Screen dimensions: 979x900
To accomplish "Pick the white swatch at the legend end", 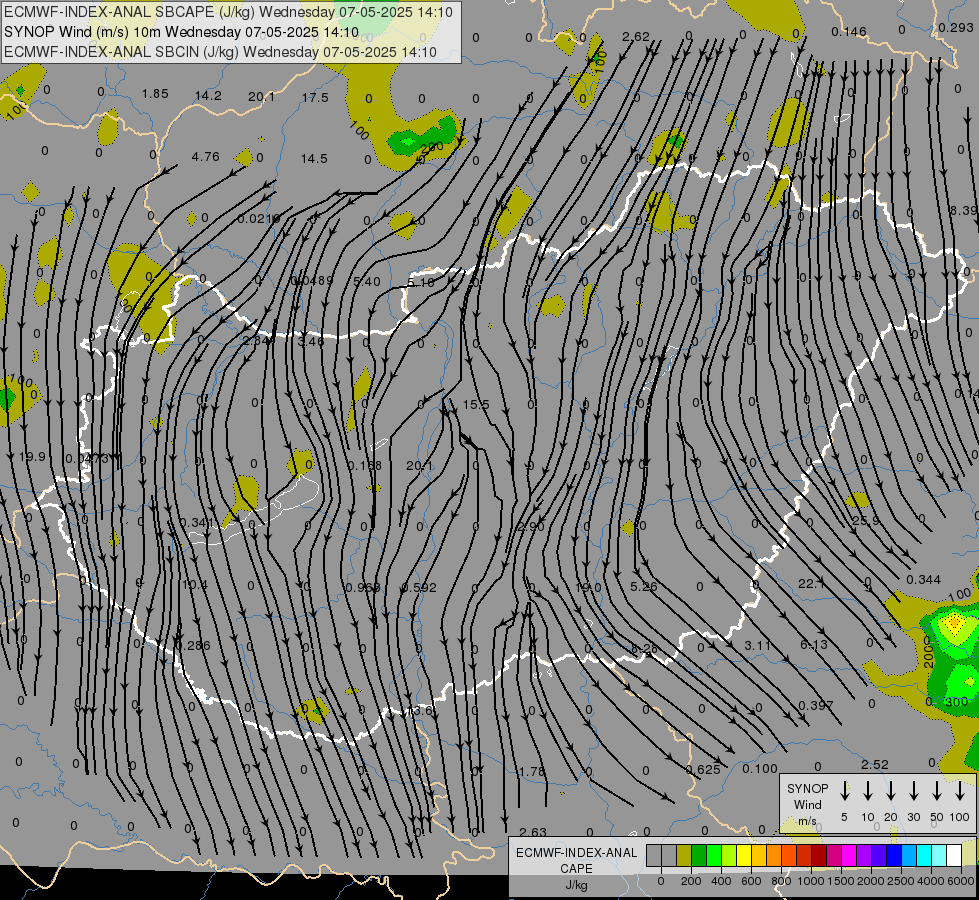I will pos(953,856).
